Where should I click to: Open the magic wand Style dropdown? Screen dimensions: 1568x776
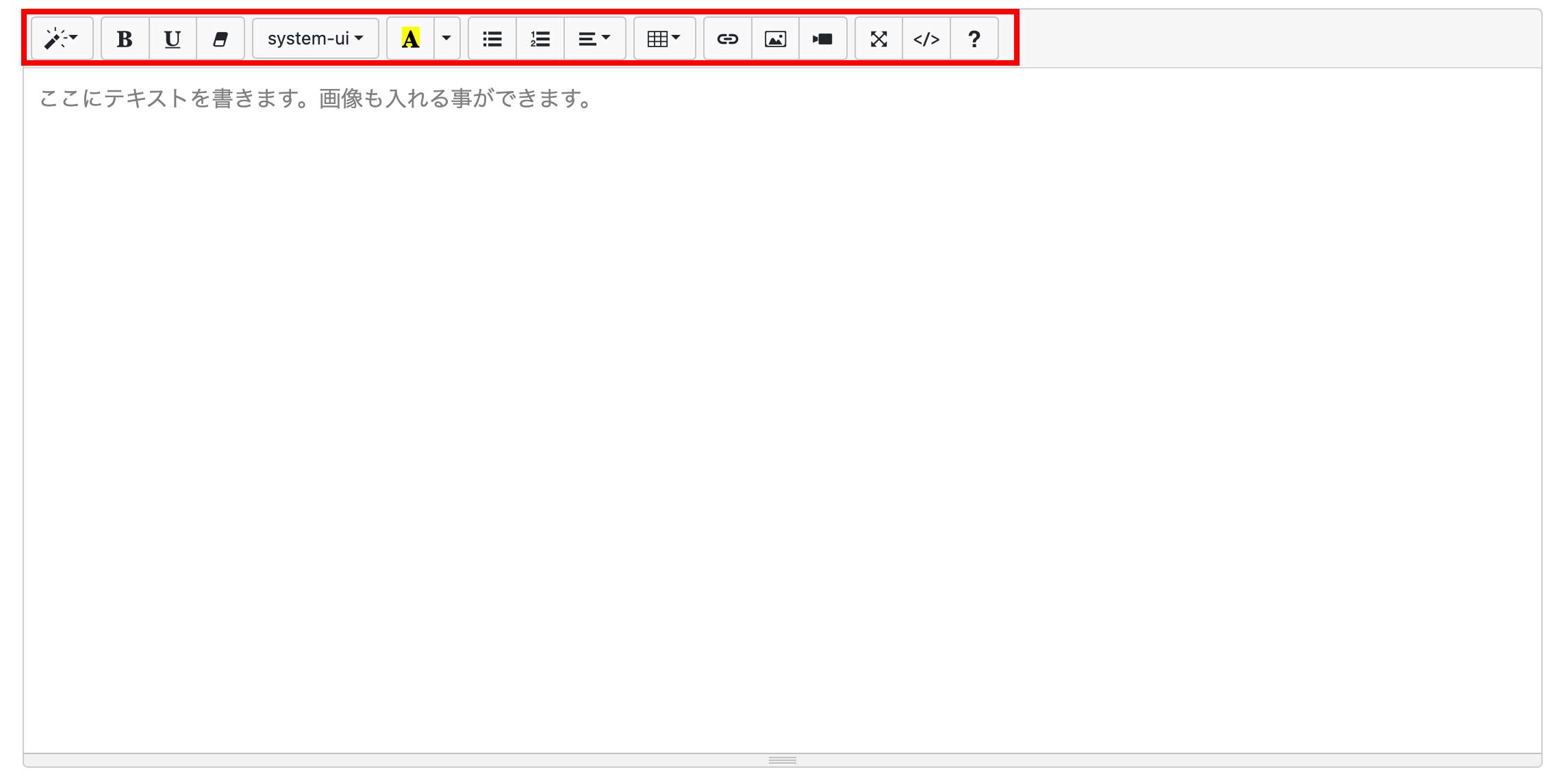pos(62,39)
